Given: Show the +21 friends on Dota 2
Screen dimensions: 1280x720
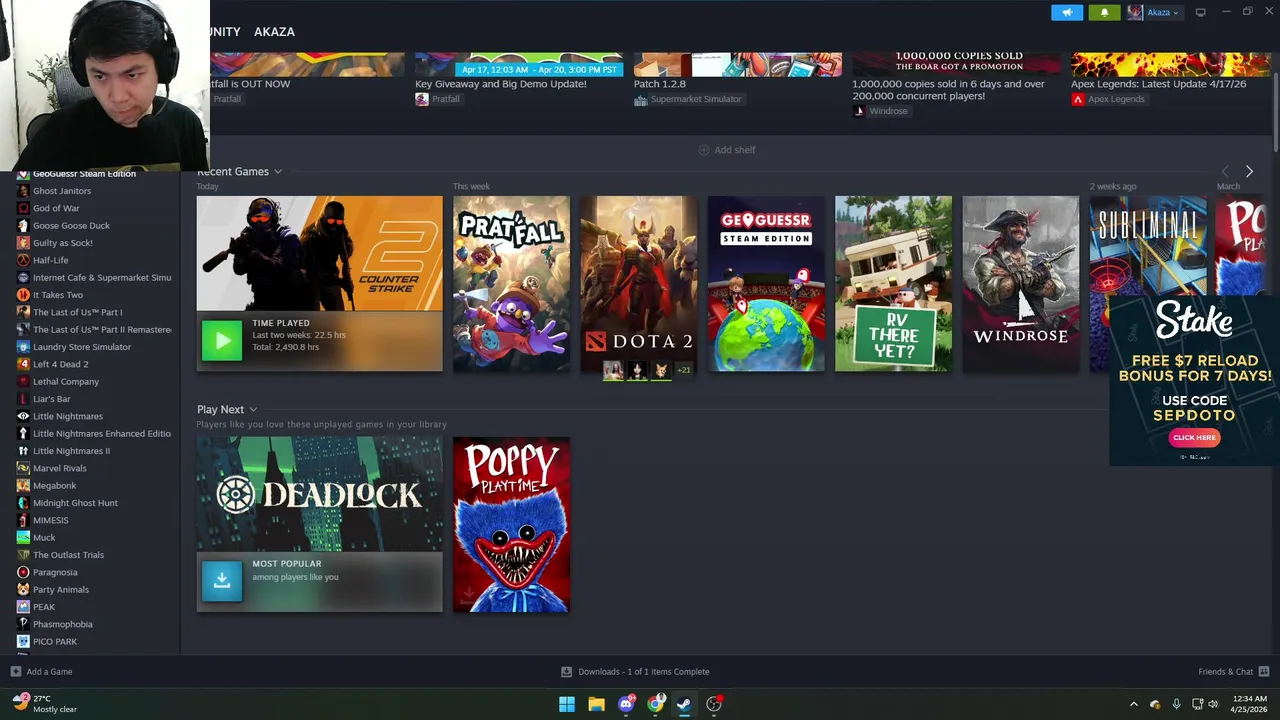Looking at the screenshot, I should (684, 370).
